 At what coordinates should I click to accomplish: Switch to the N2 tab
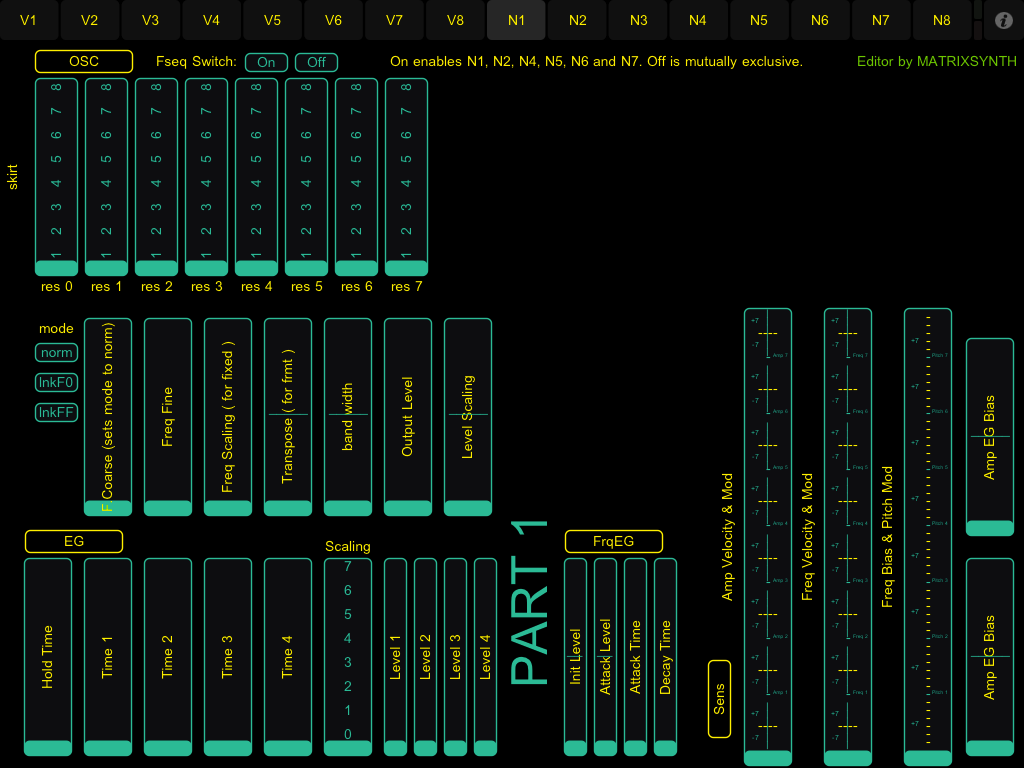pos(577,20)
